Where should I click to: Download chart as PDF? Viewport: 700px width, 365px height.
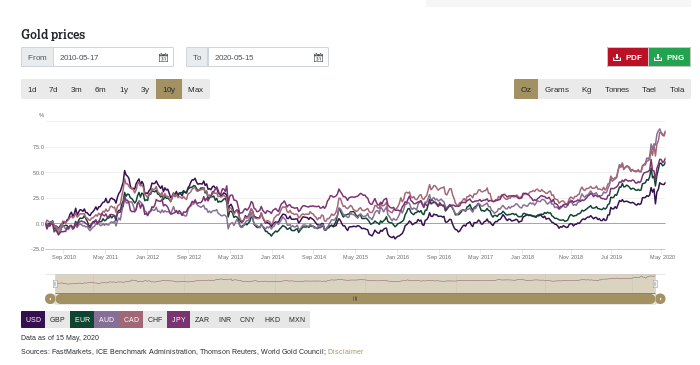click(x=628, y=57)
